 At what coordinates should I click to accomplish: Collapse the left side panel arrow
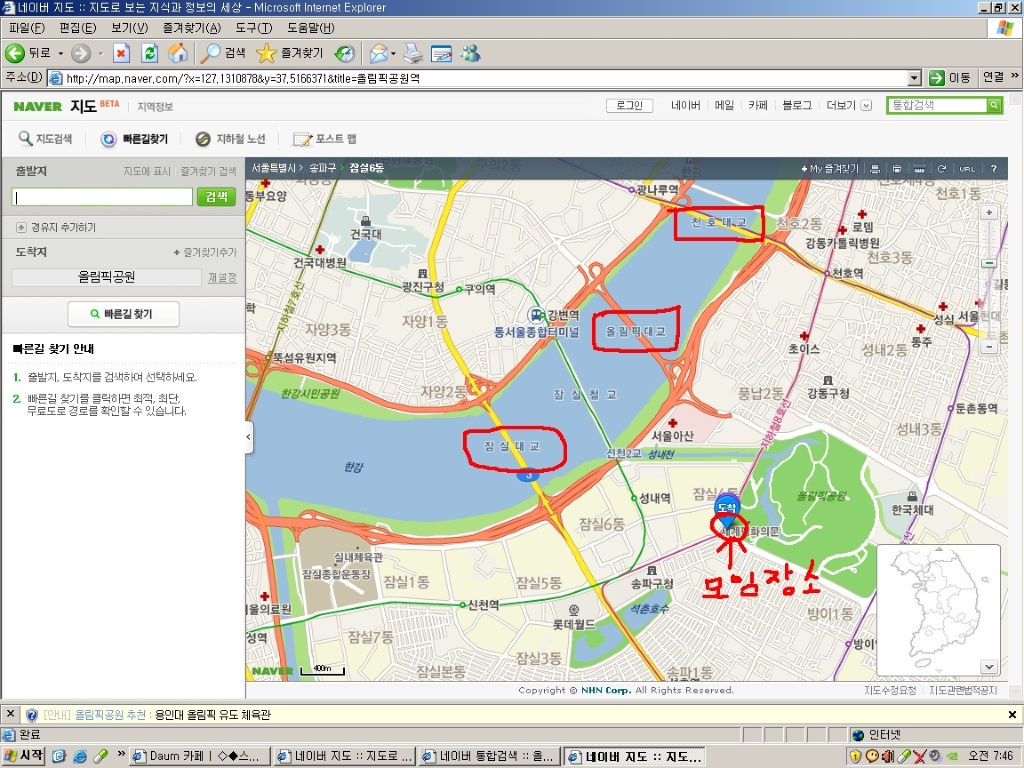point(249,437)
